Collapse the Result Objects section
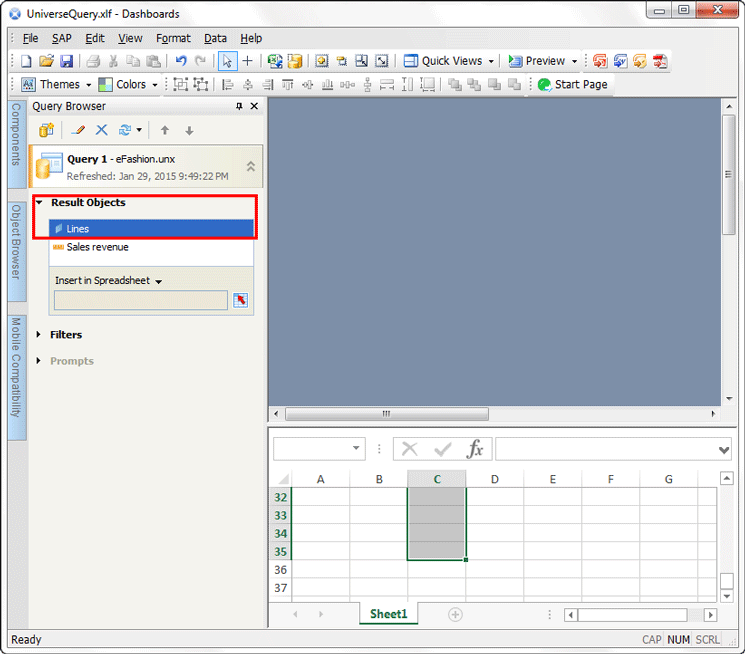Screen dimensions: 745x654 [39, 203]
